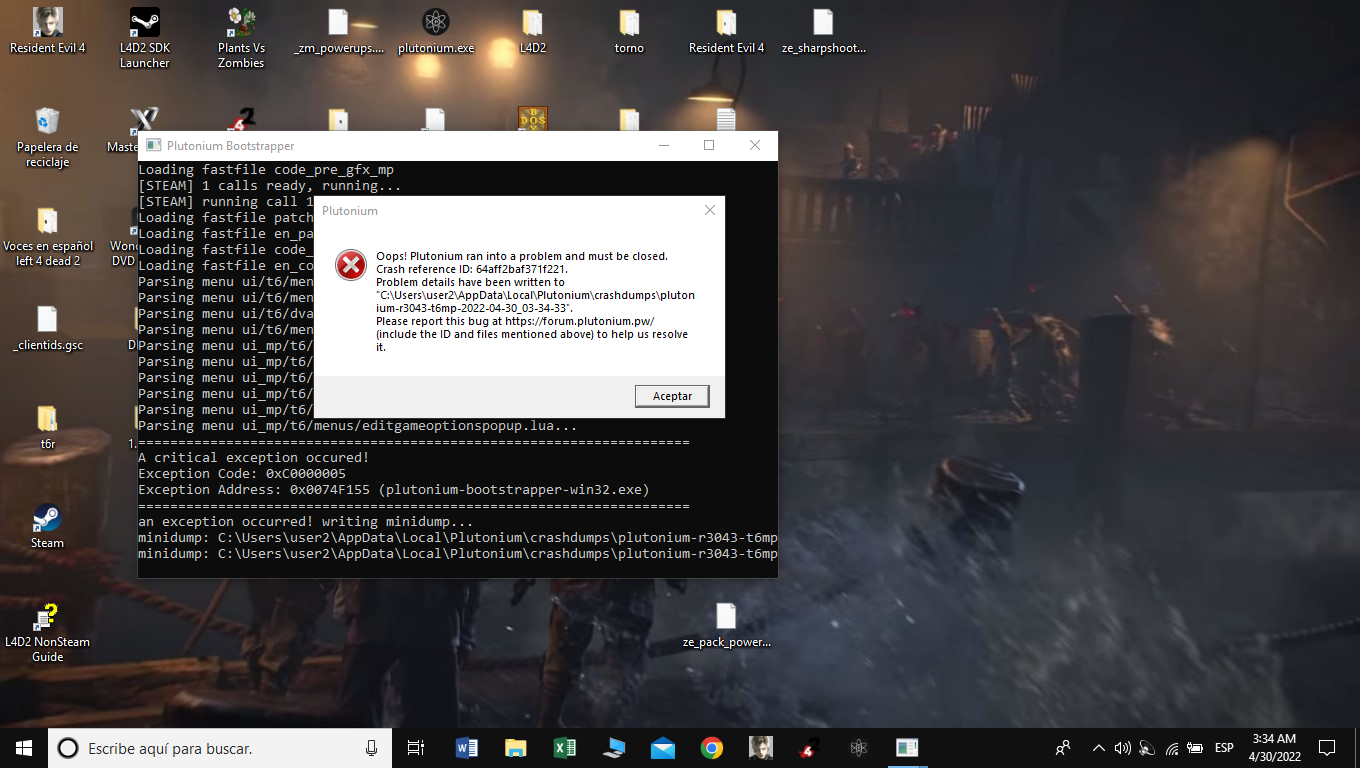Image resolution: width=1360 pixels, height=768 pixels.
Task: Click 'an exception occurred! writing minidump...' line
Action: (x=306, y=521)
